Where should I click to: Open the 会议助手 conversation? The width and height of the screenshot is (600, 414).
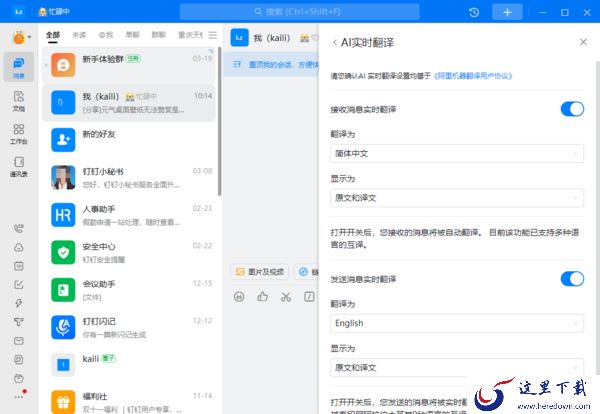click(x=128, y=290)
